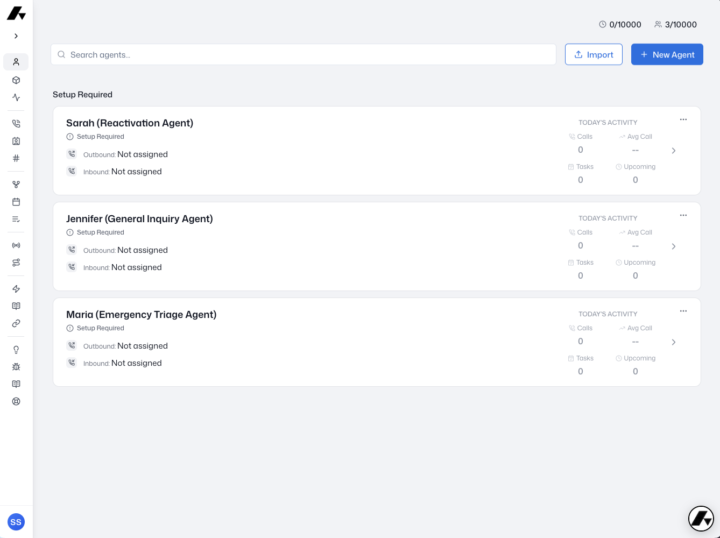Open three-dot menu for Maria agent

pos(683,311)
